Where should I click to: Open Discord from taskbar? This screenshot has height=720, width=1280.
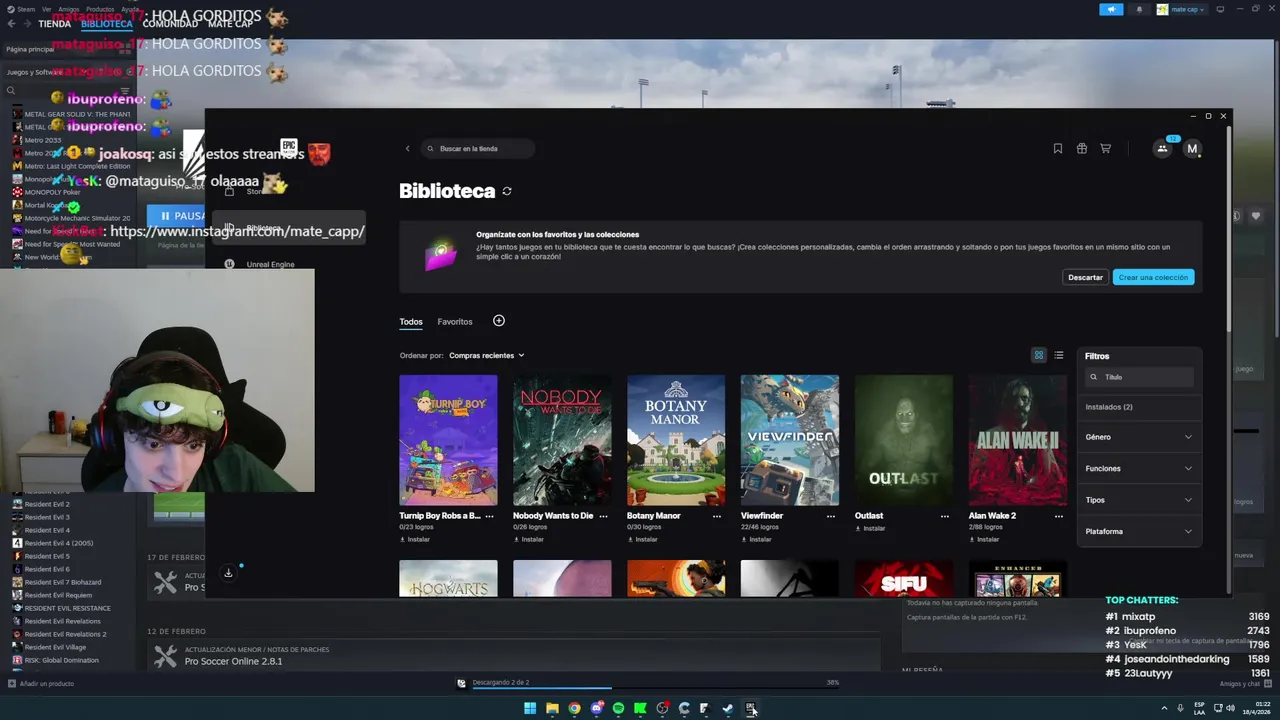coord(596,709)
